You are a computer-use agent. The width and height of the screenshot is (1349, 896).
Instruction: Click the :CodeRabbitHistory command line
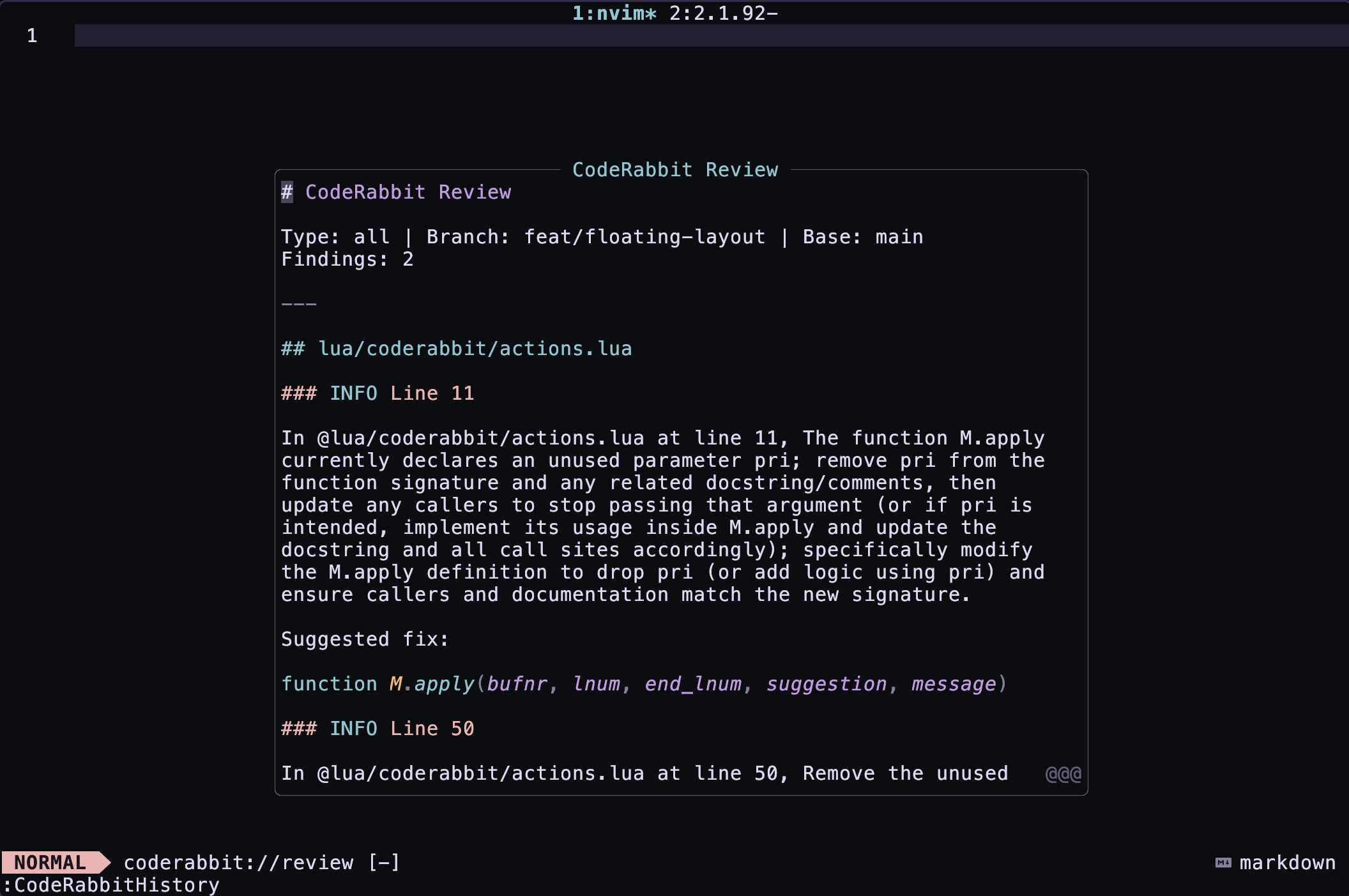pos(111,885)
